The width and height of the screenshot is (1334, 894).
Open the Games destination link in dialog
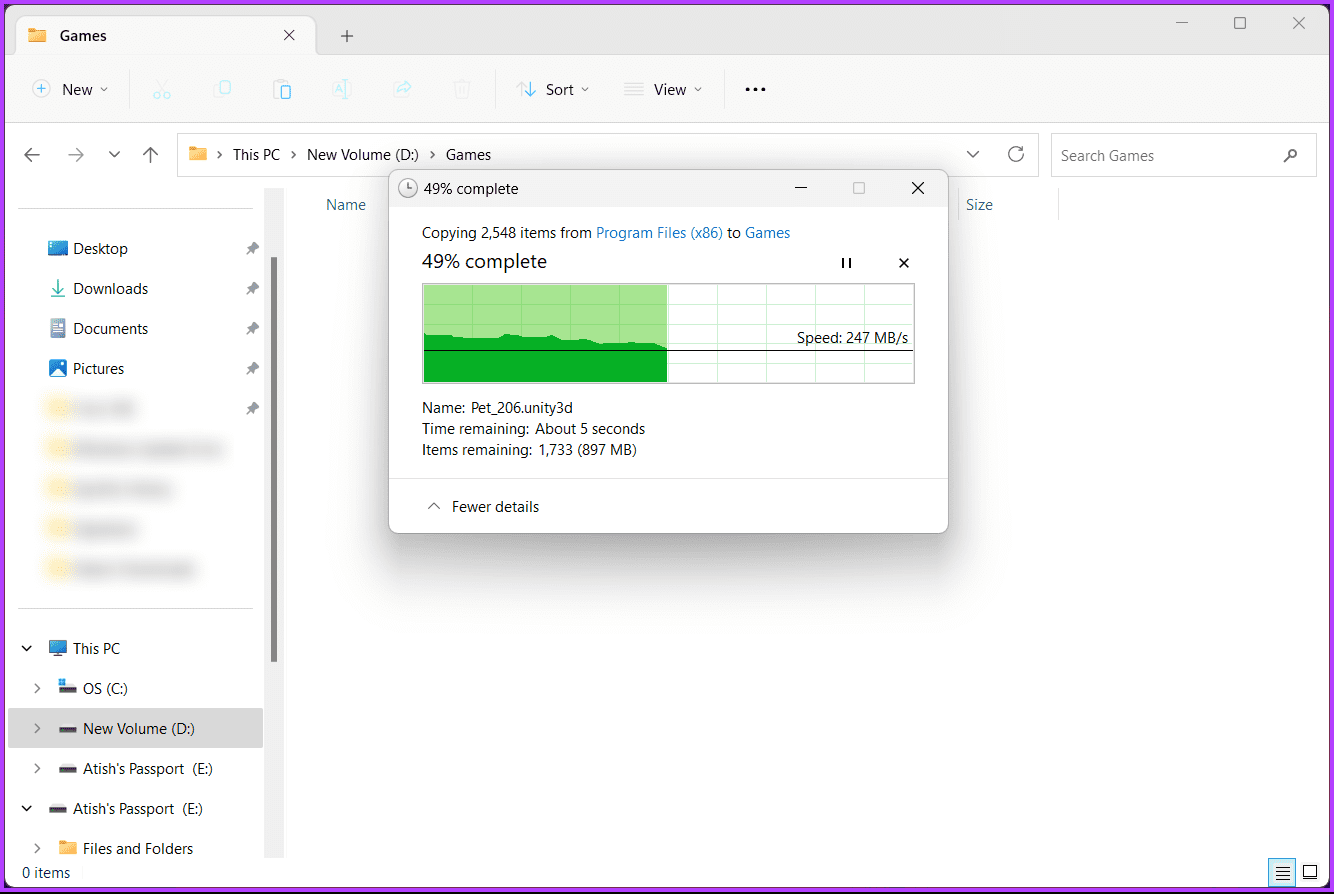point(767,233)
